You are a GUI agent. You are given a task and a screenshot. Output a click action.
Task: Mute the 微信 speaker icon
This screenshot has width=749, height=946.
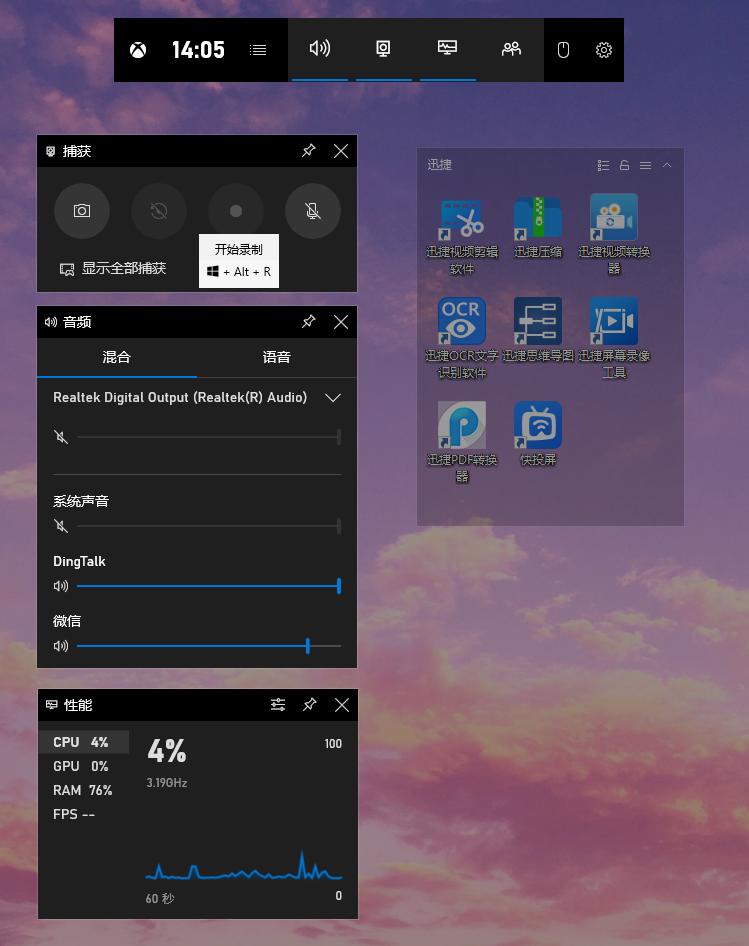pos(61,646)
